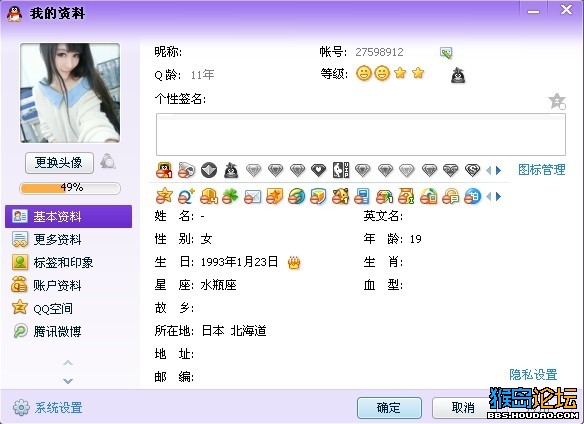Click the penguin icon beside the level stars

pyautogui.click(x=458, y=76)
